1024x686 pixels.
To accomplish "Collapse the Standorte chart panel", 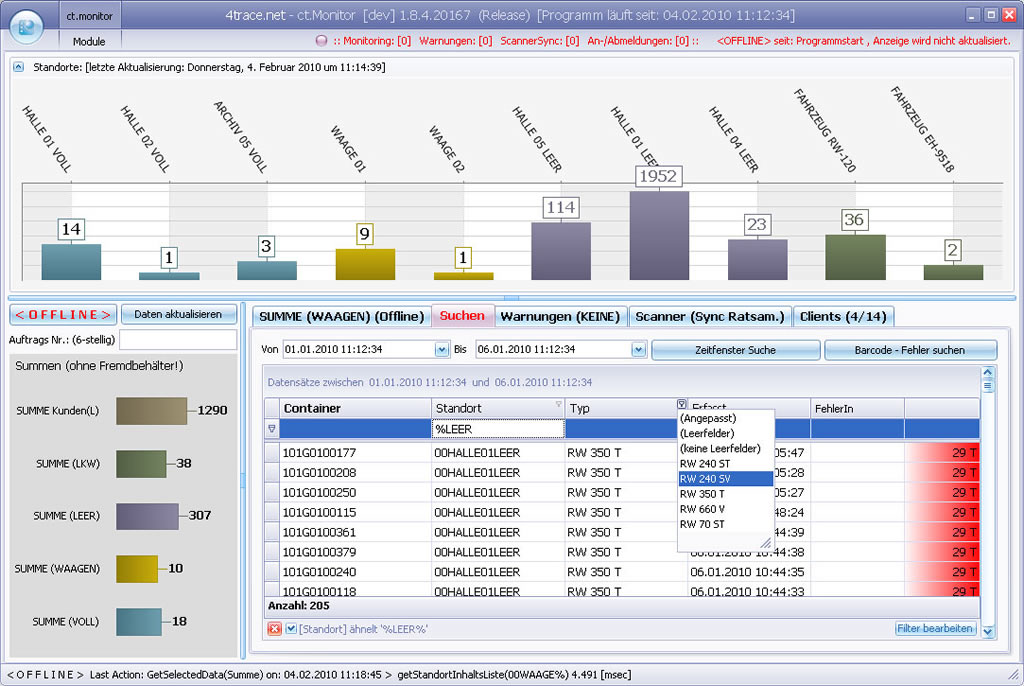I will 19,67.
